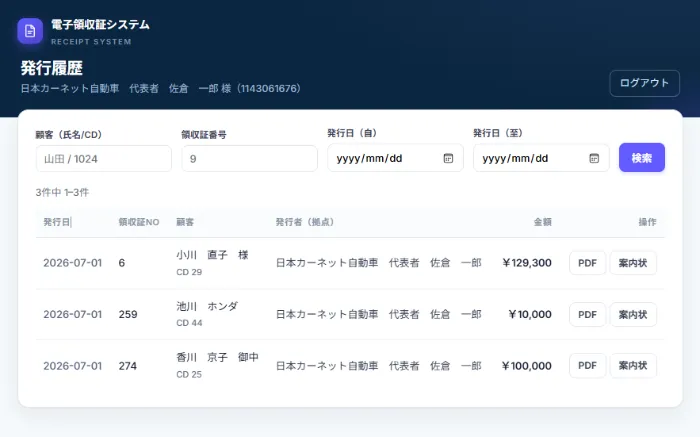The image size is (700, 437).
Task: Click customer code CD 29
Action: click(189, 272)
